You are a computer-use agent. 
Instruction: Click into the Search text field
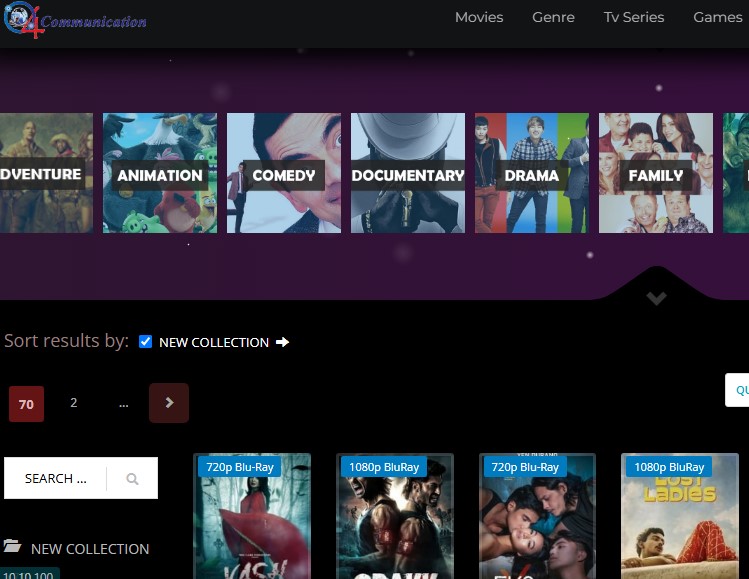pos(56,479)
